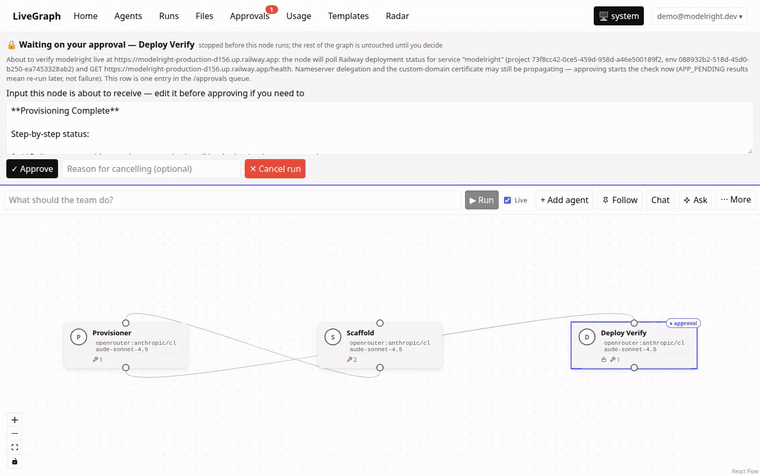Image resolution: width=760 pixels, height=476 pixels.
Task: Zoom in on the graph canvas
Action: pos(15,420)
